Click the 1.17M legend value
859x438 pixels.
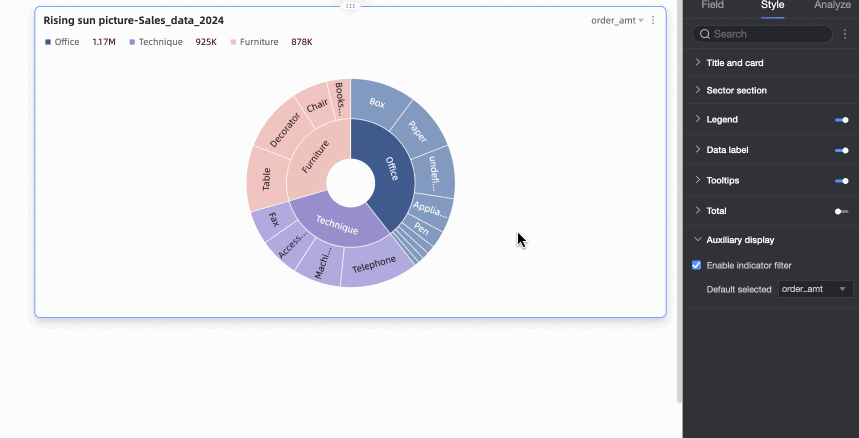(104, 42)
